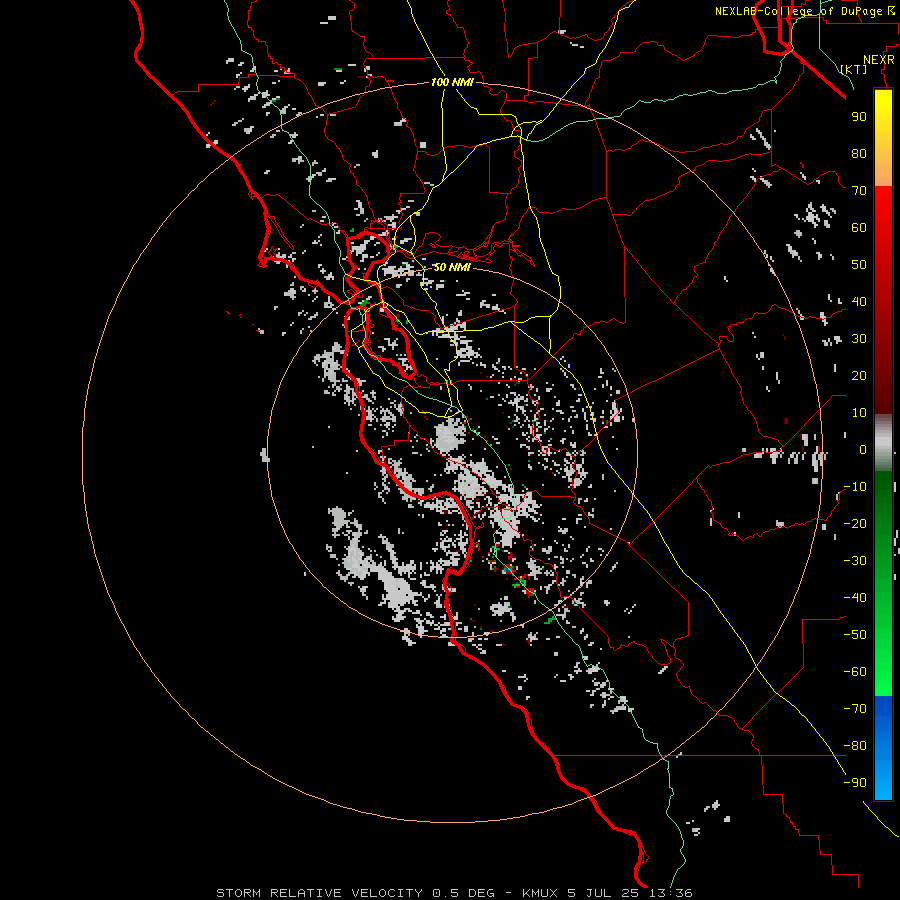Click the NEXLAB-College of DuPage credit text
Image resolution: width=900 pixels, height=900 pixels.
pos(804,11)
